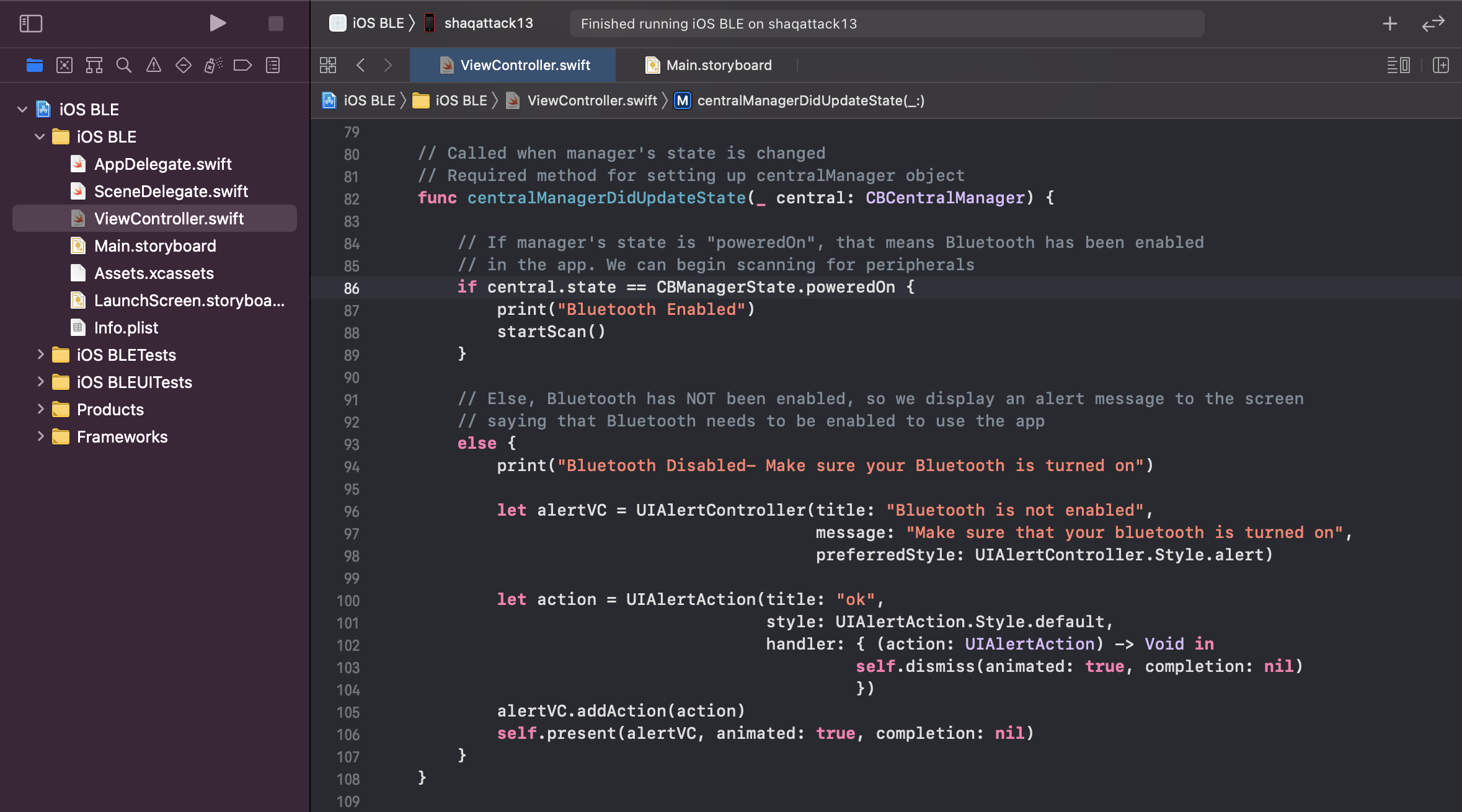Open the Test navigator diamond icon
The height and width of the screenshot is (812, 1462).
pyautogui.click(x=184, y=65)
